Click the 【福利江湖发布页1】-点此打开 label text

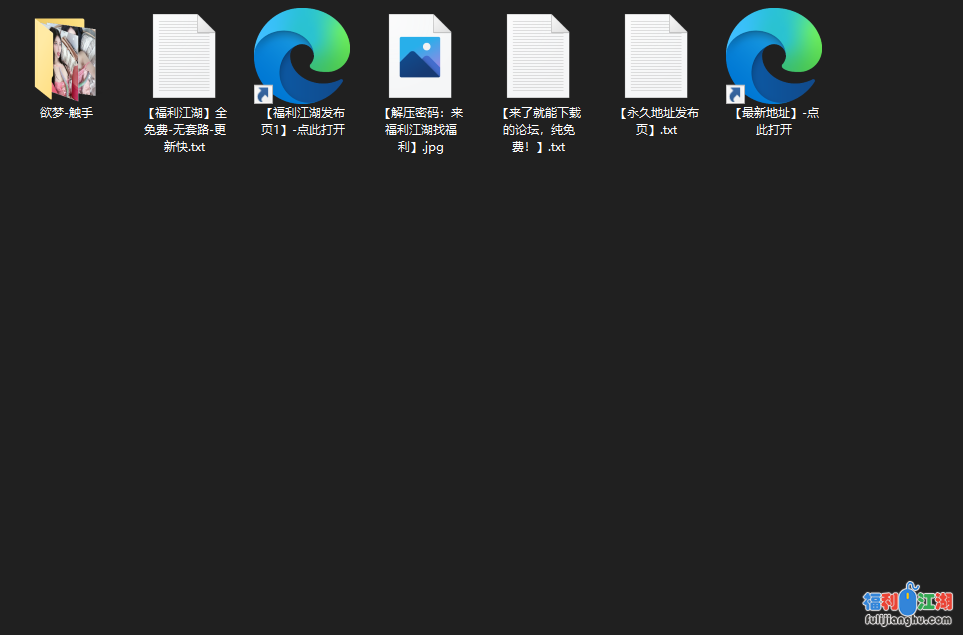[302, 121]
